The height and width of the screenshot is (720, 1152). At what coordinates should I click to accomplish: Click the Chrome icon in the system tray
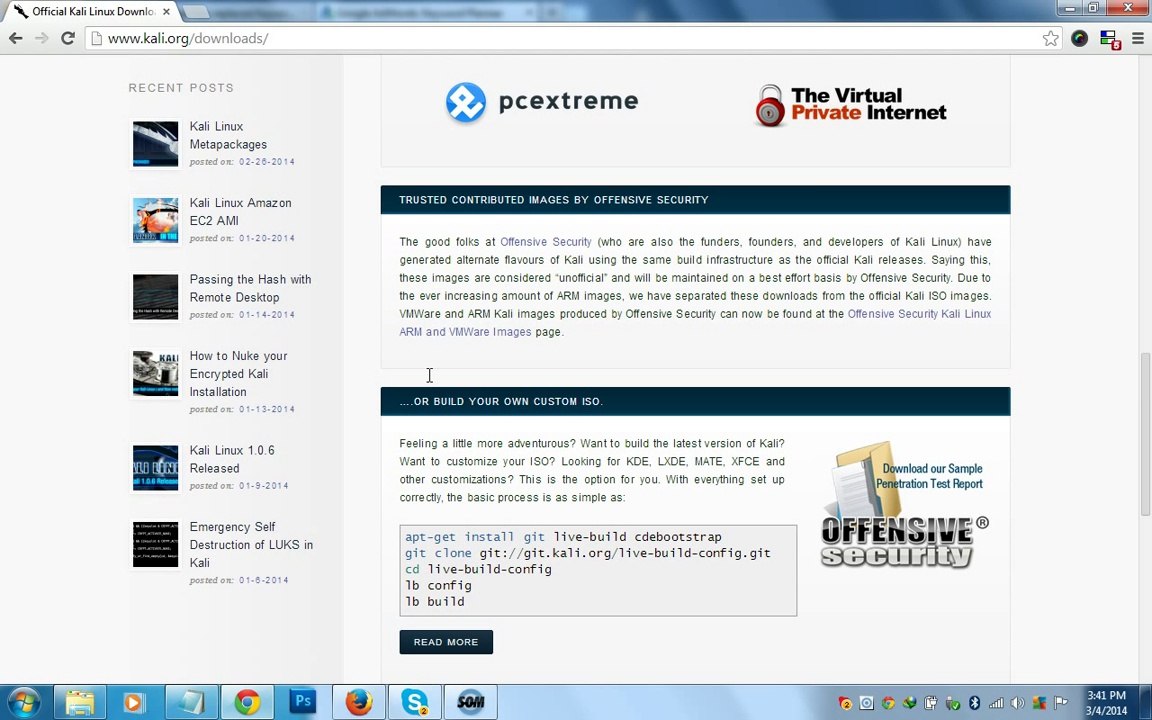[x=888, y=703]
